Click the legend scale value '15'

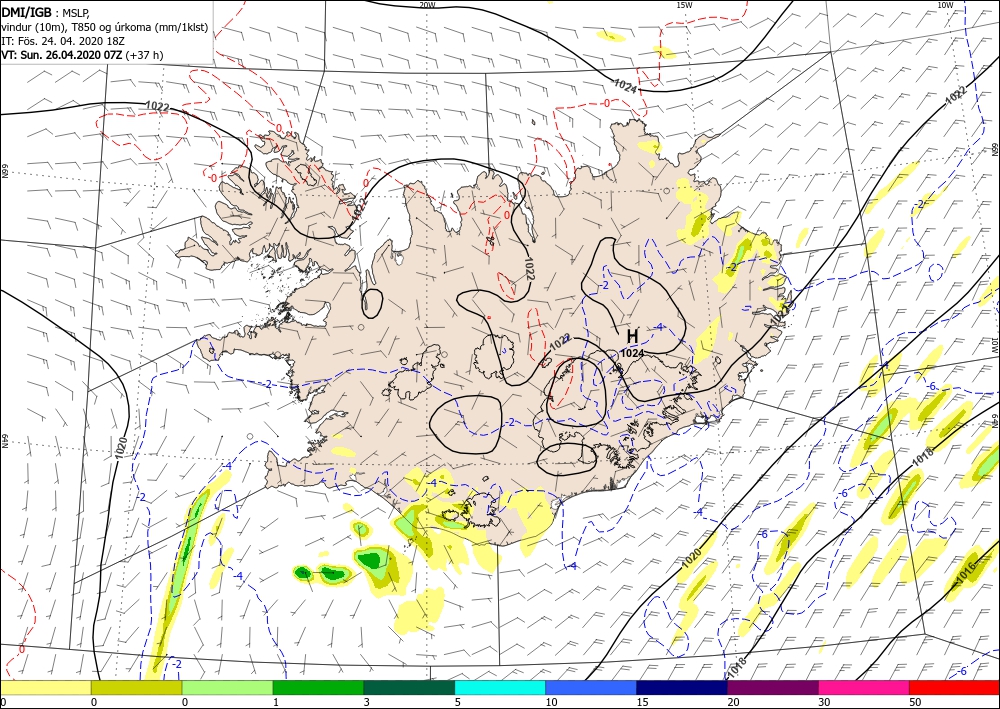642,703
